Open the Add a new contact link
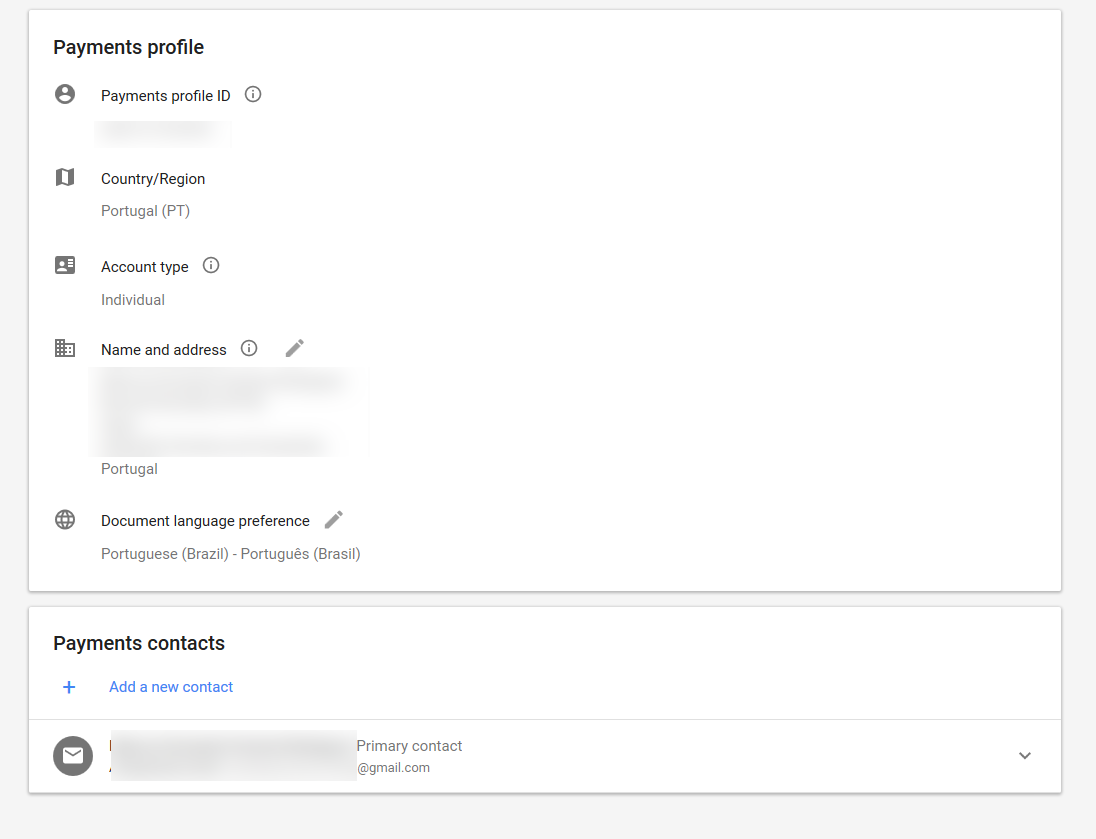 (x=171, y=687)
